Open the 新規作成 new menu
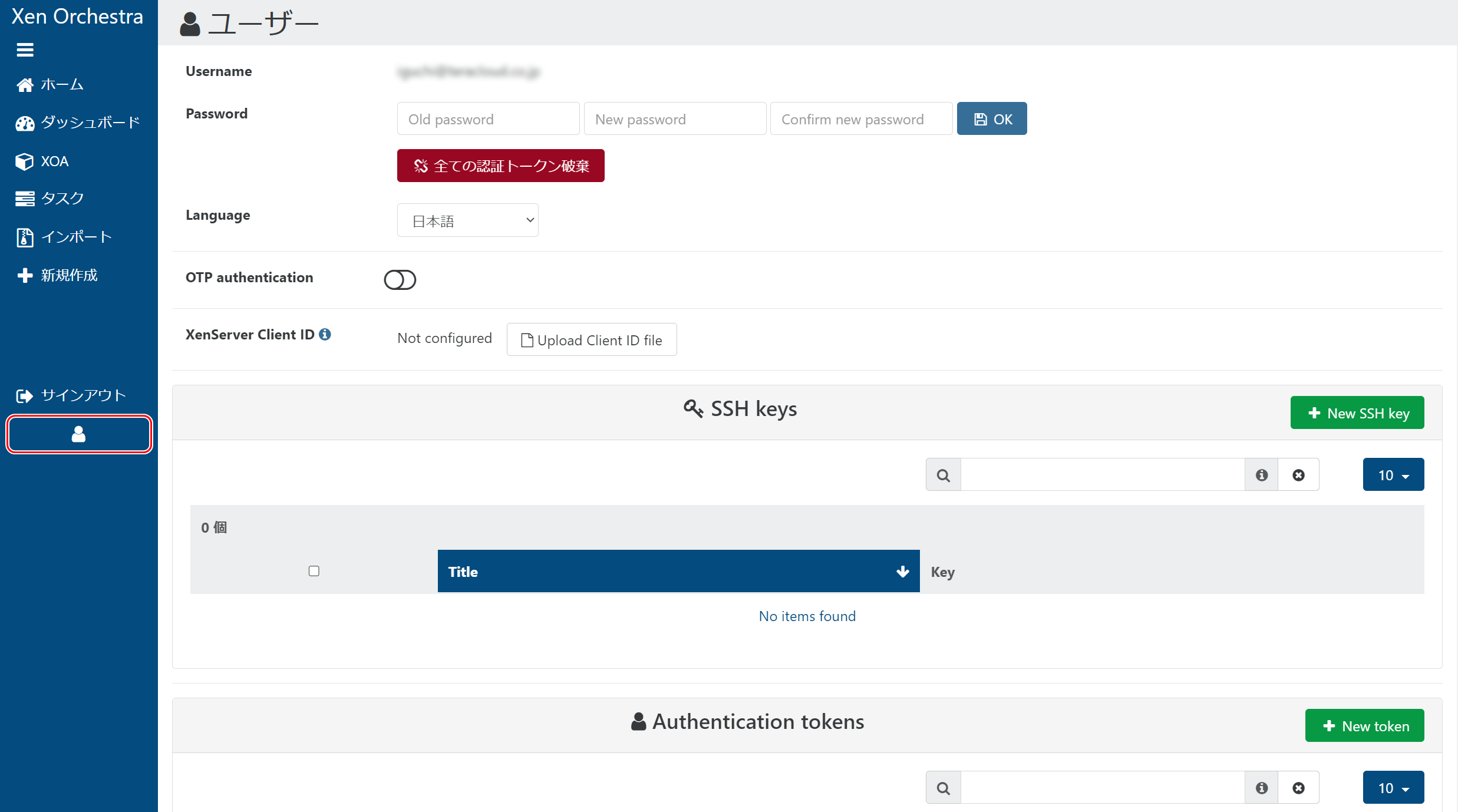Screen dimensions: 1458x812 pos(57,275)
